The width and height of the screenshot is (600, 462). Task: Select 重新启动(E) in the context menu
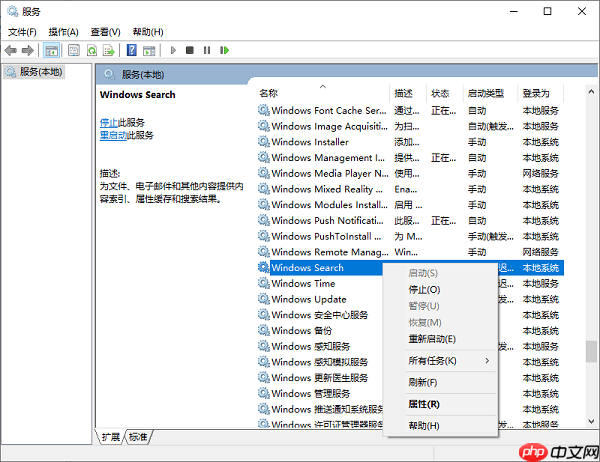coord(432,339)
